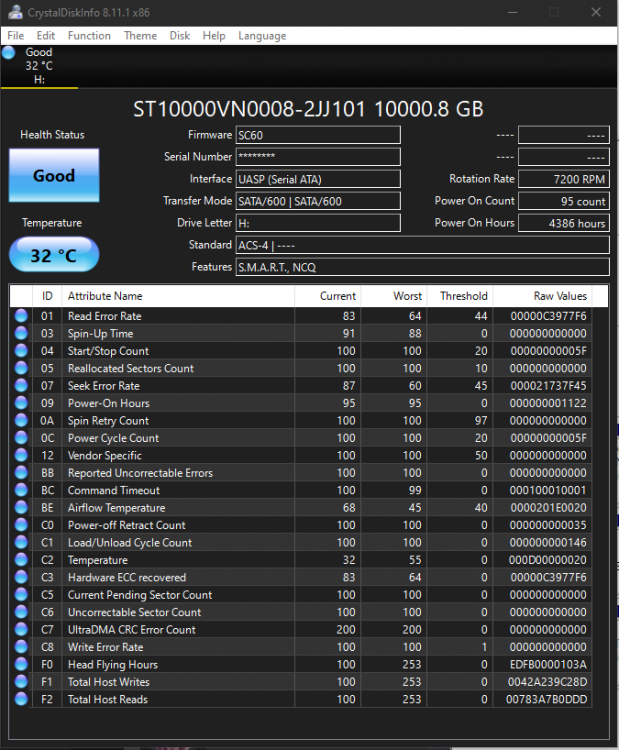Image resolution: width=619 pixels, height=750 pixels.
Task: Click the Threshold column header
Action: pyautogui.click(x=460, y=296)
